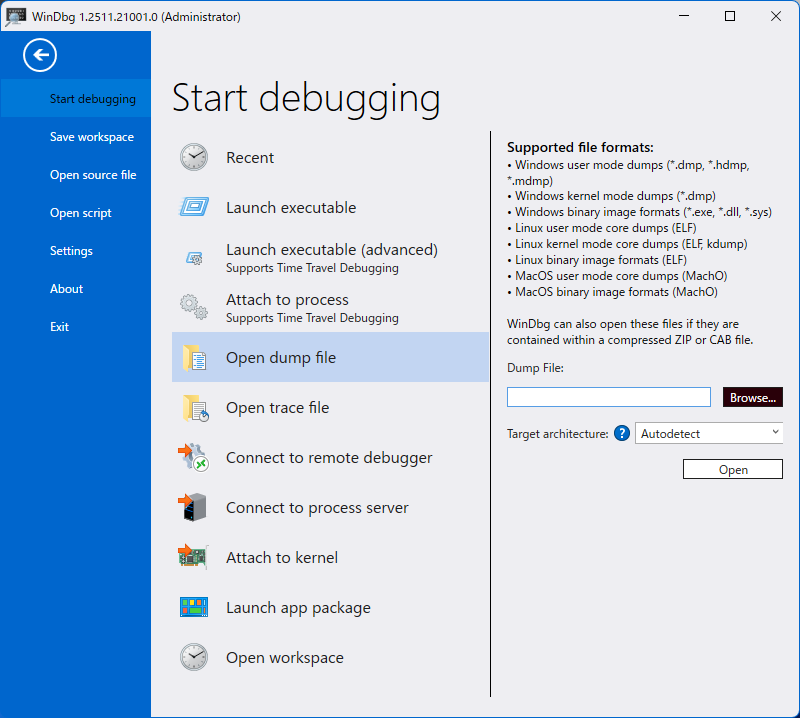Click the Connect to remote debugger icon
The width and height of the screenshot is (800, 718).
tap(194, 458)
